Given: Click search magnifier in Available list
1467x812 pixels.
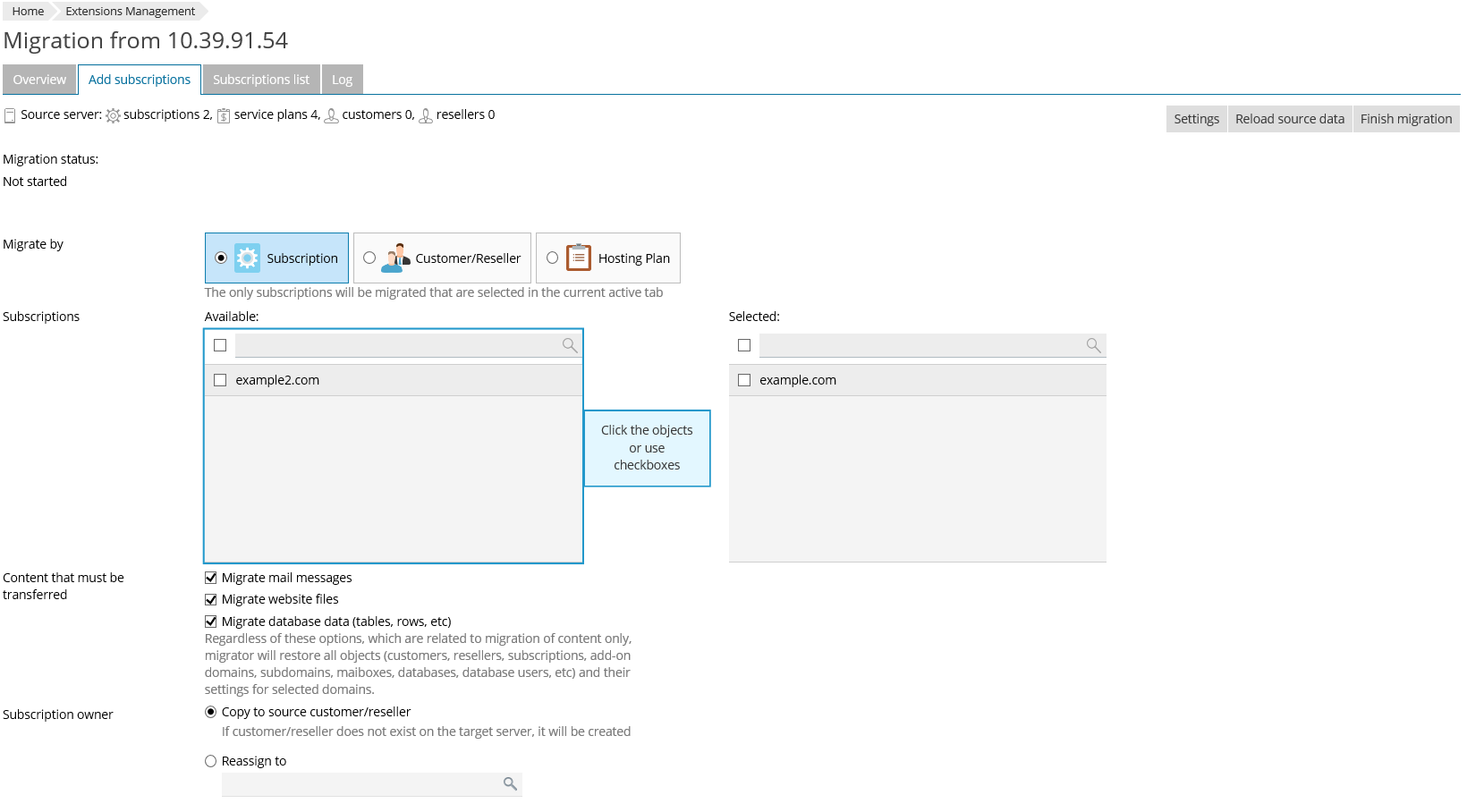Looking at the screenshot, I should pos(569,345).
